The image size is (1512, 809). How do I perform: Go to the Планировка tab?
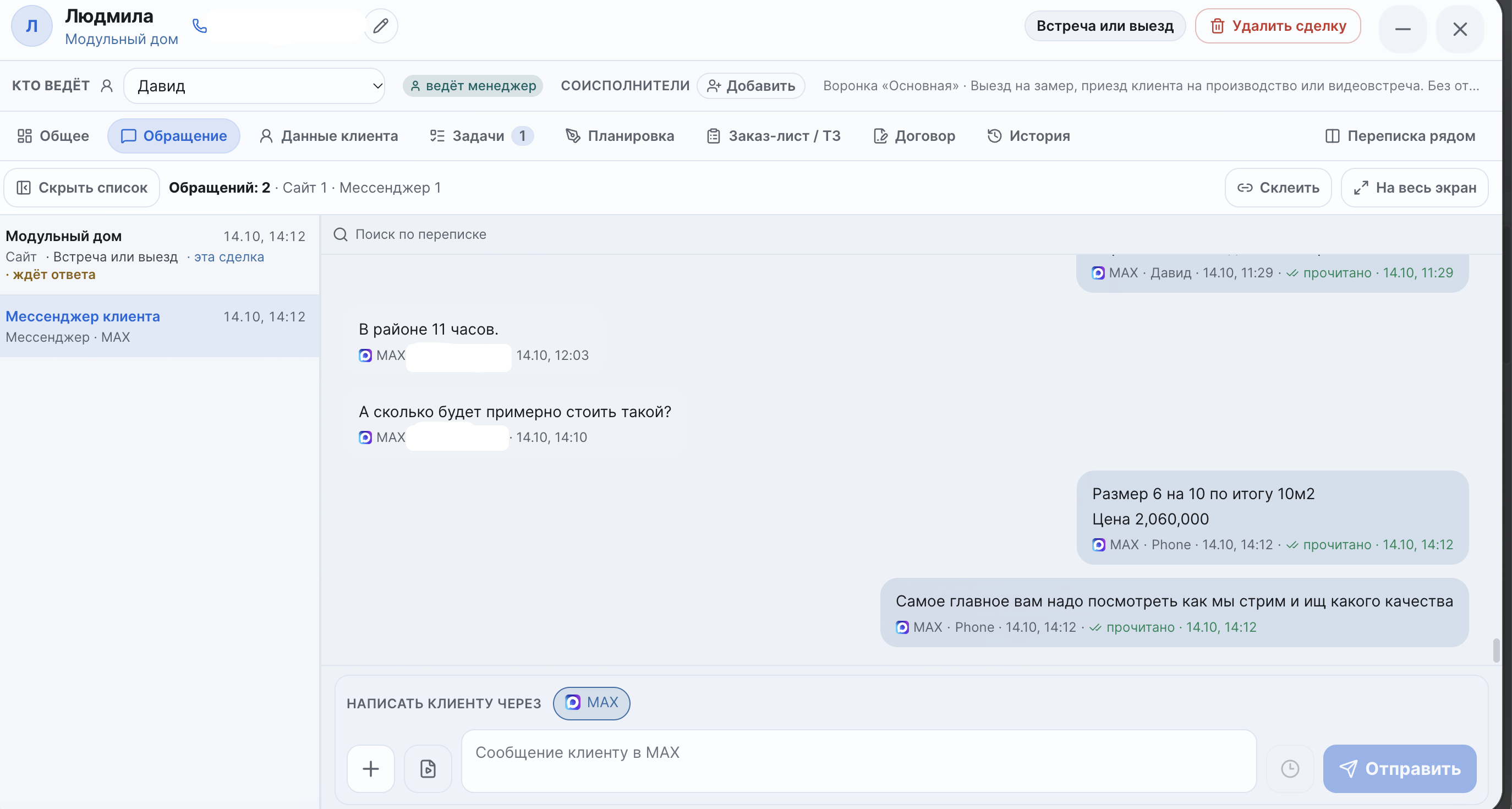click(x=619, y=135)
